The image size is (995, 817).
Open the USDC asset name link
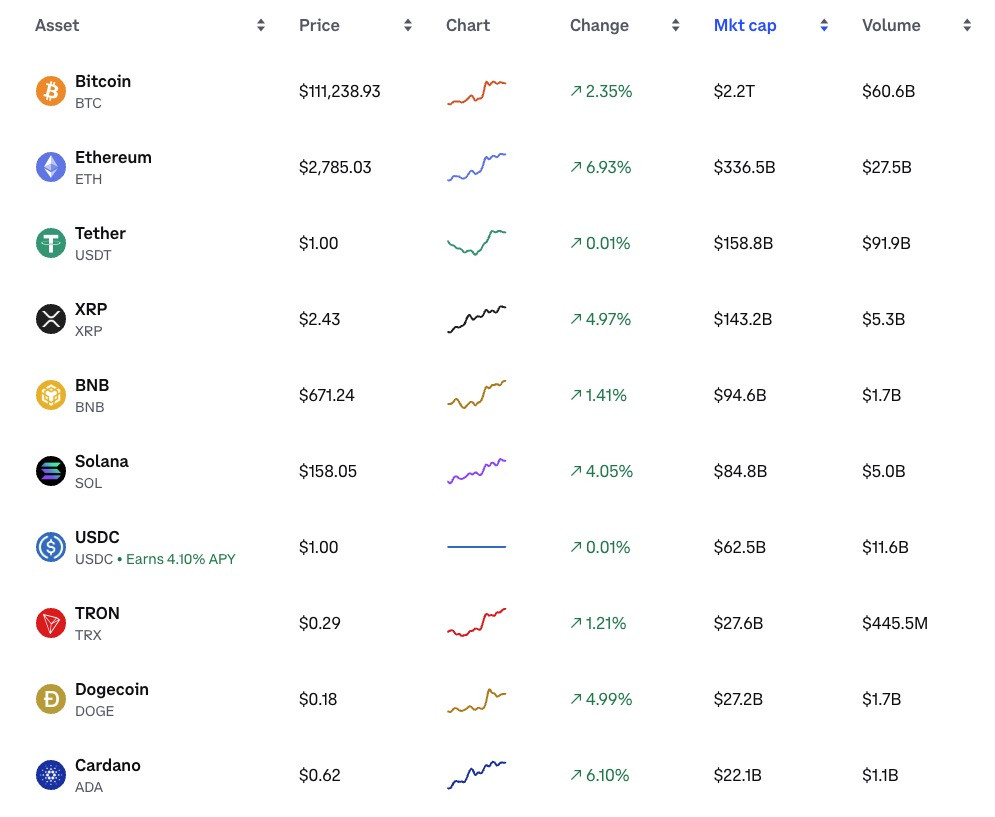point(97,537)
